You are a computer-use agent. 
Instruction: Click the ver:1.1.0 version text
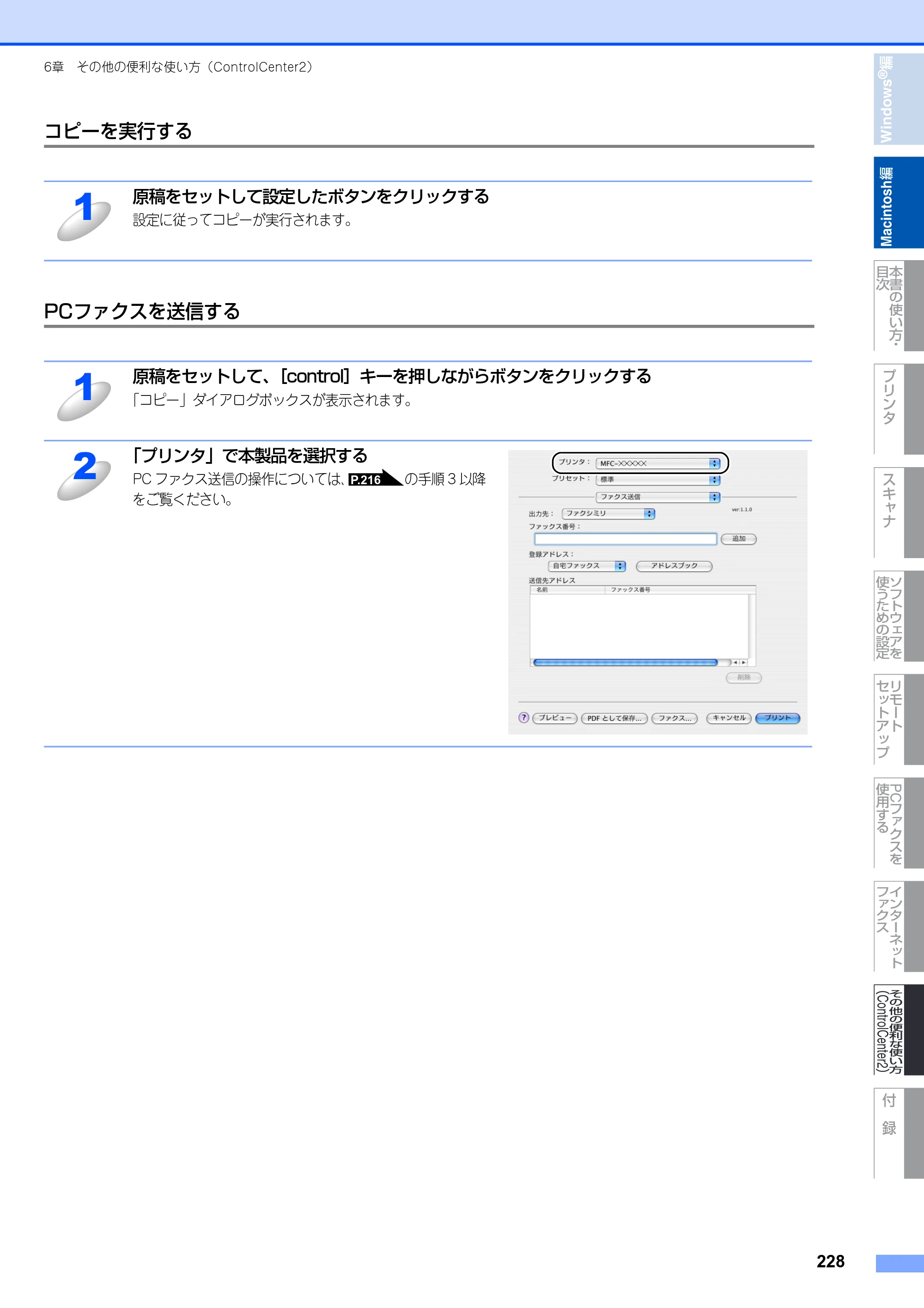742,510
